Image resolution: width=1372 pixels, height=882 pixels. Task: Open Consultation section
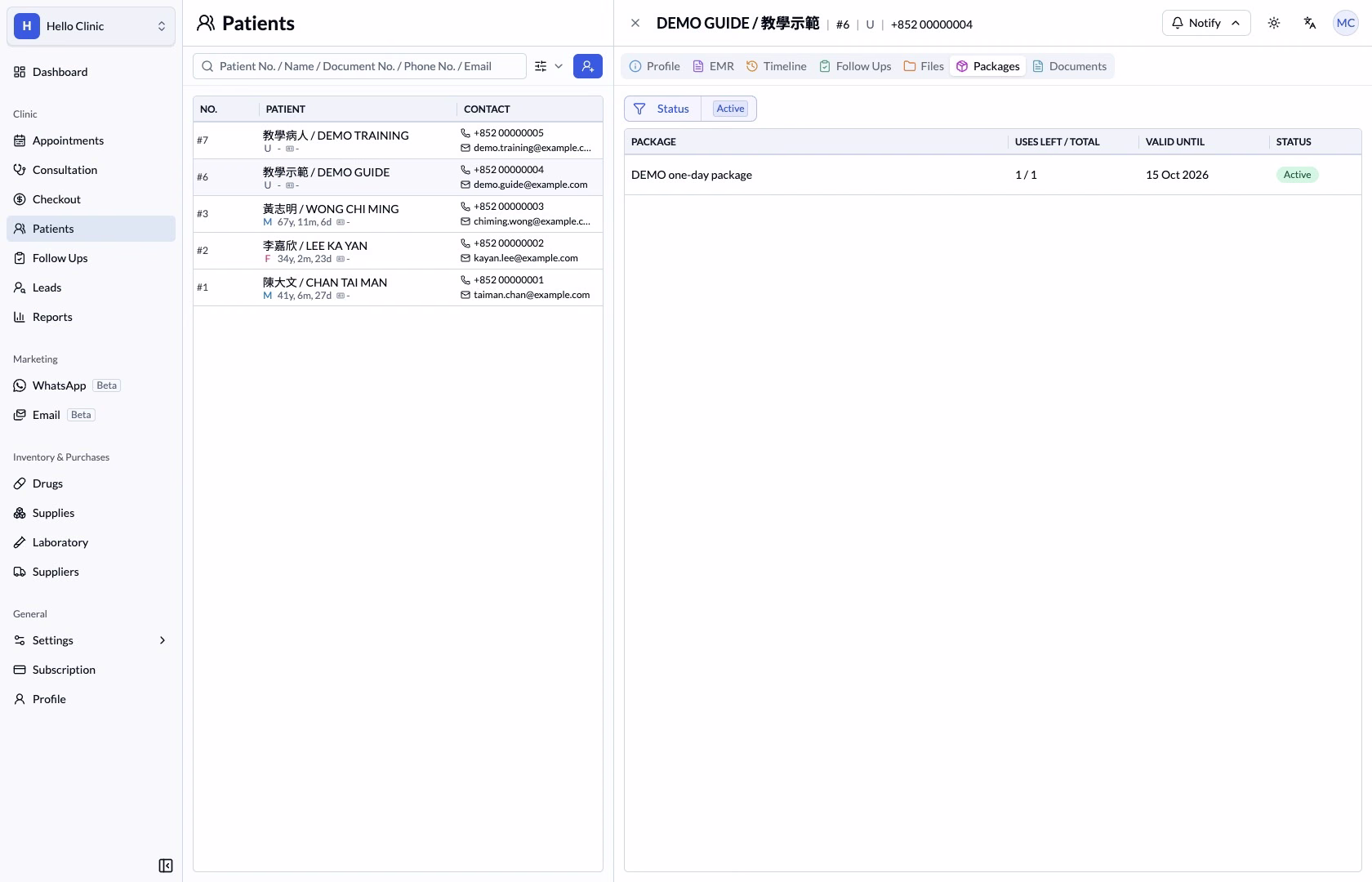coord(91,170)
